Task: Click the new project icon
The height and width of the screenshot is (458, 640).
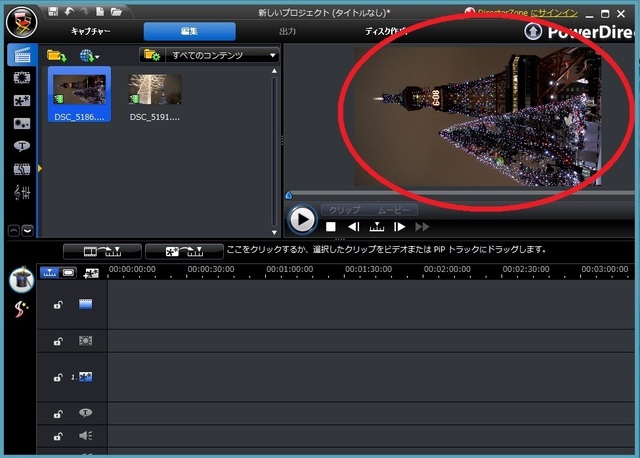Action: coord(100,11)
